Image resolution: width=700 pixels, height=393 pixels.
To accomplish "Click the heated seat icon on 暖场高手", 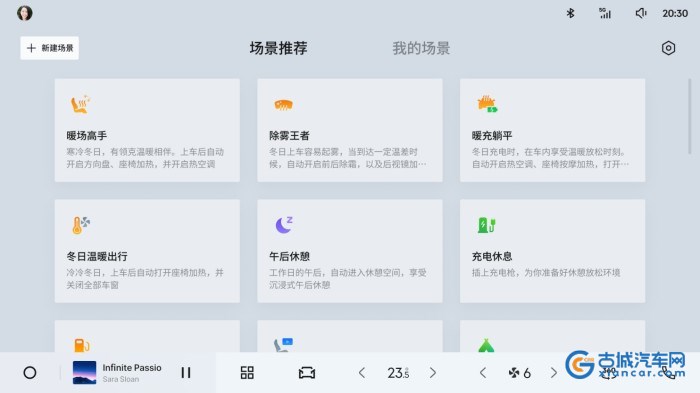I will coord(80,105).
